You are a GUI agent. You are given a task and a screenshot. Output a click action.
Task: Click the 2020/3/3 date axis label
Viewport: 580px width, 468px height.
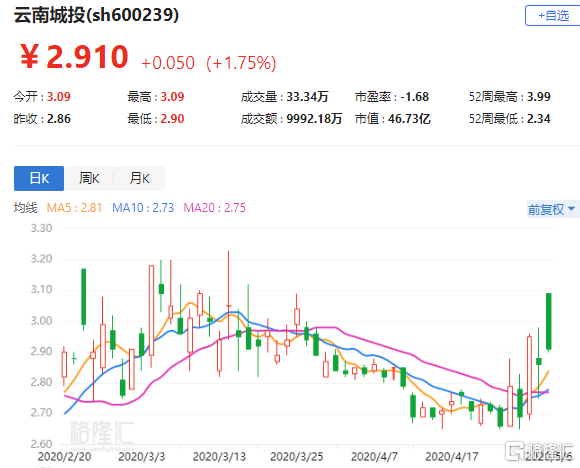[141, 457]
